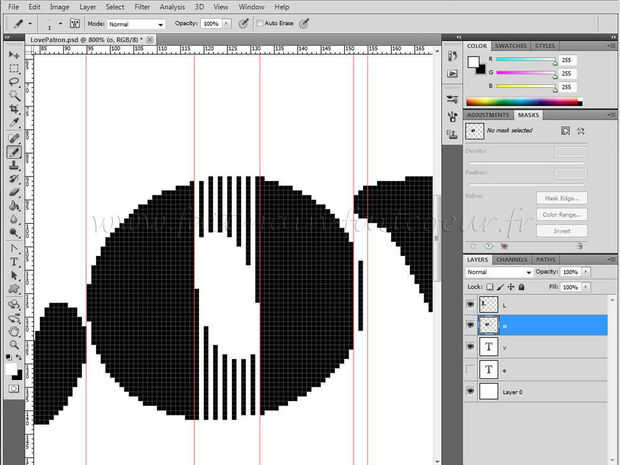620x465 pixels.
Task: Select the Clone Stamp tool
Action: (x=14, y=165)
